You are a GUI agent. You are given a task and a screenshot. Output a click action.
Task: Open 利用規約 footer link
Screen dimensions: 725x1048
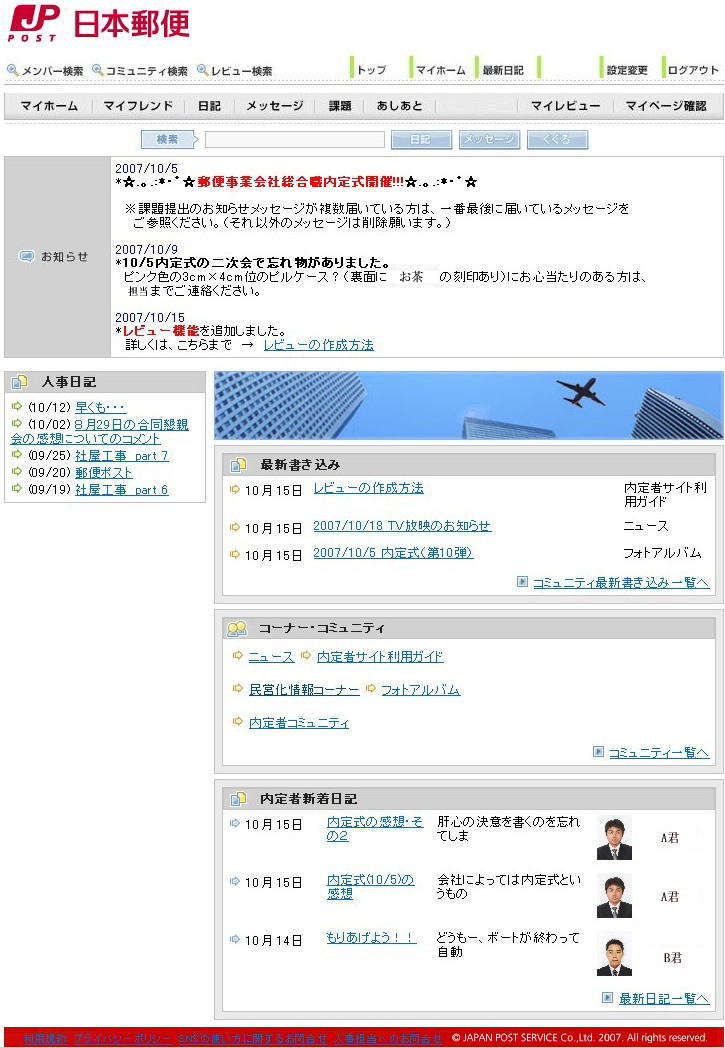click(x=45, y=1038)
